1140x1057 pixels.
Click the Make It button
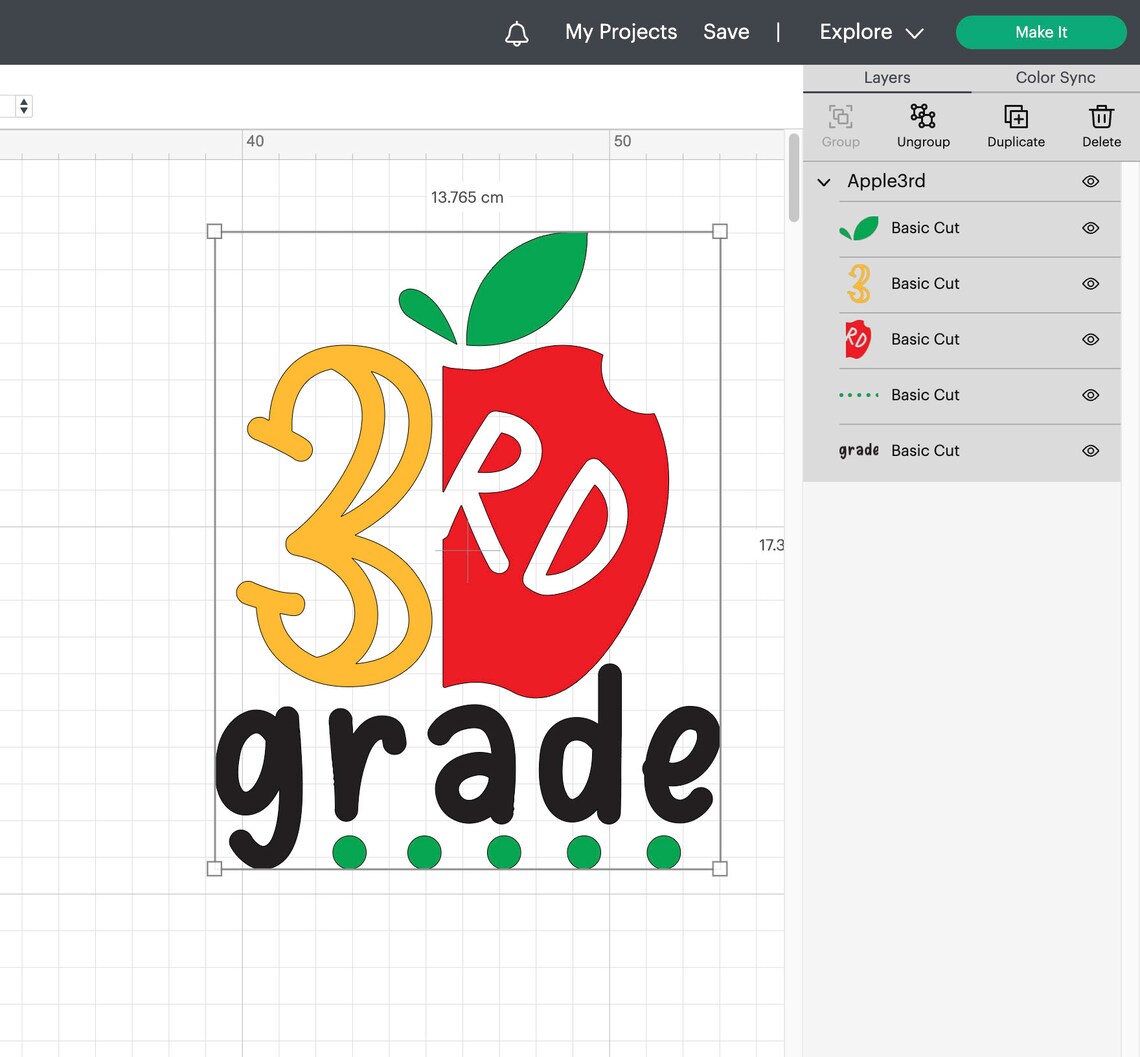tap(1040, 32)
